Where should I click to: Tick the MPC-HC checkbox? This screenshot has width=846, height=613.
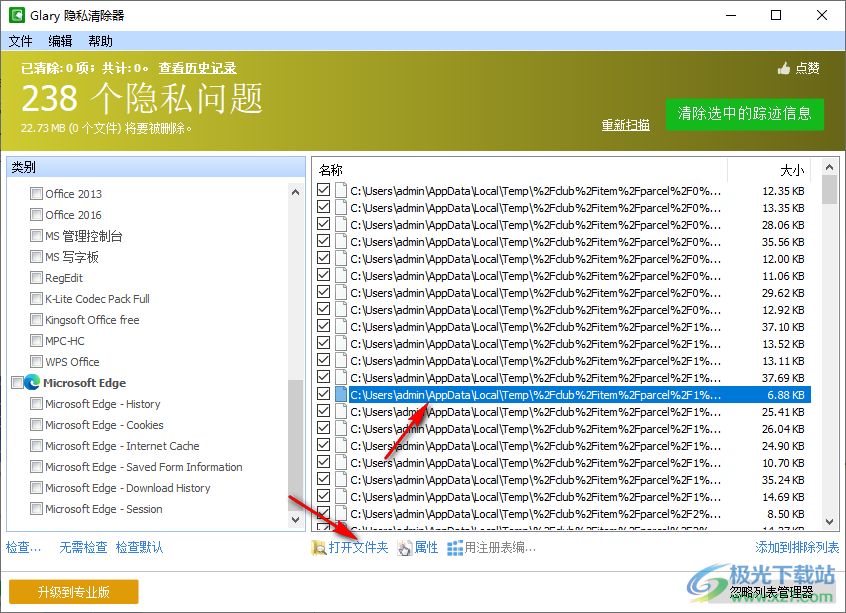(36, 340)
